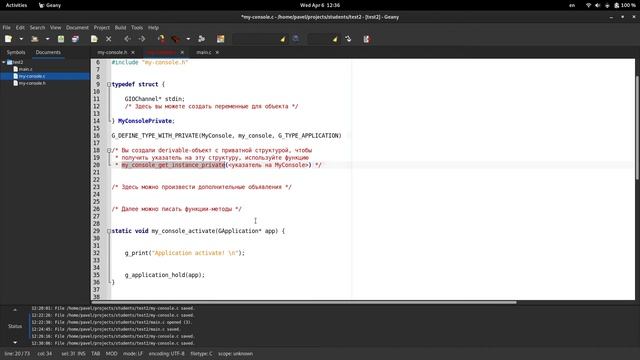The height and width of the screenshot is (360, 640).
Task: Open the clock calendar in top bar
Action: coord(320,5)
